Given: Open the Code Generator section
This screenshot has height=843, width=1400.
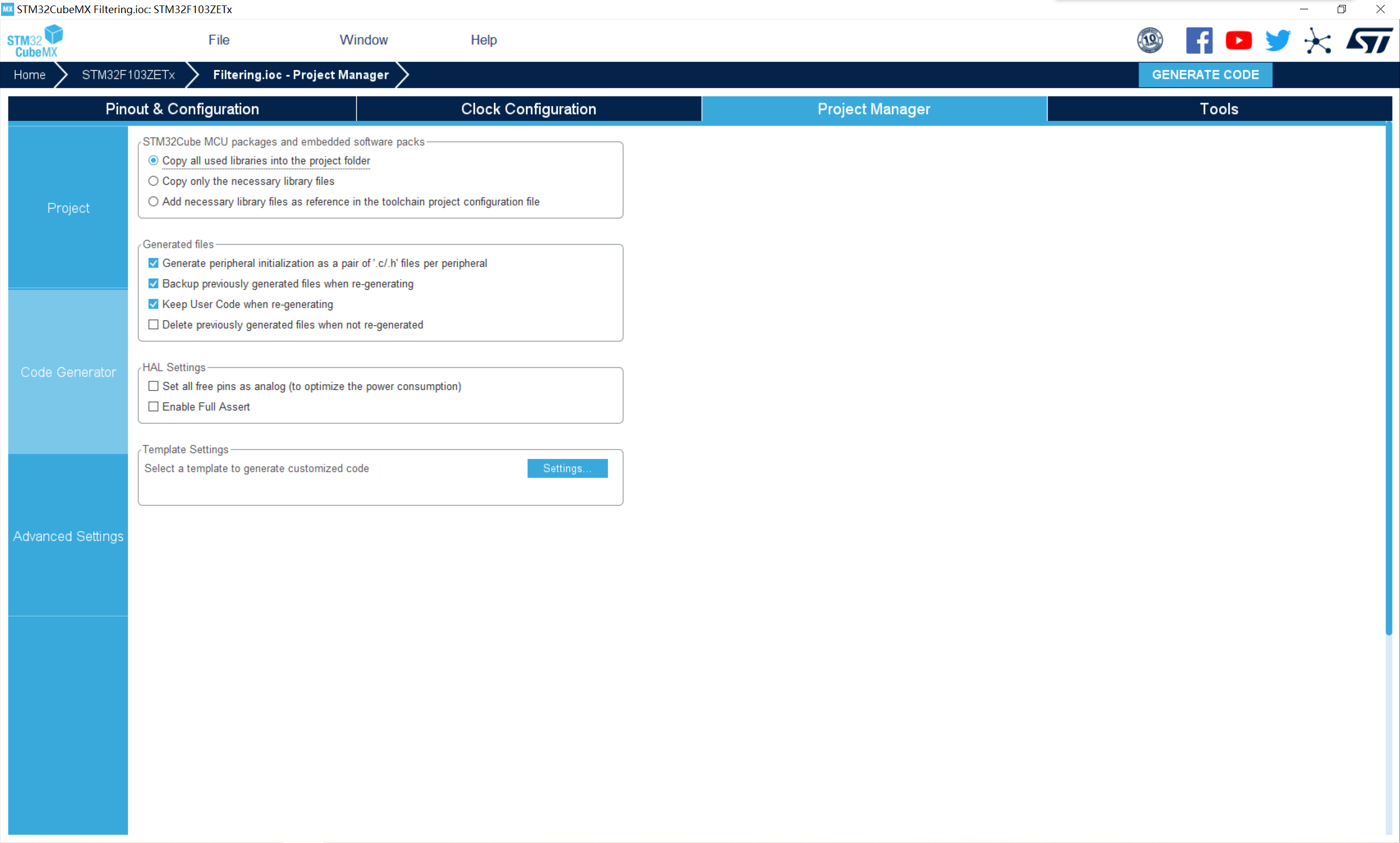Looking at the screenshot, I should [67, 371].
